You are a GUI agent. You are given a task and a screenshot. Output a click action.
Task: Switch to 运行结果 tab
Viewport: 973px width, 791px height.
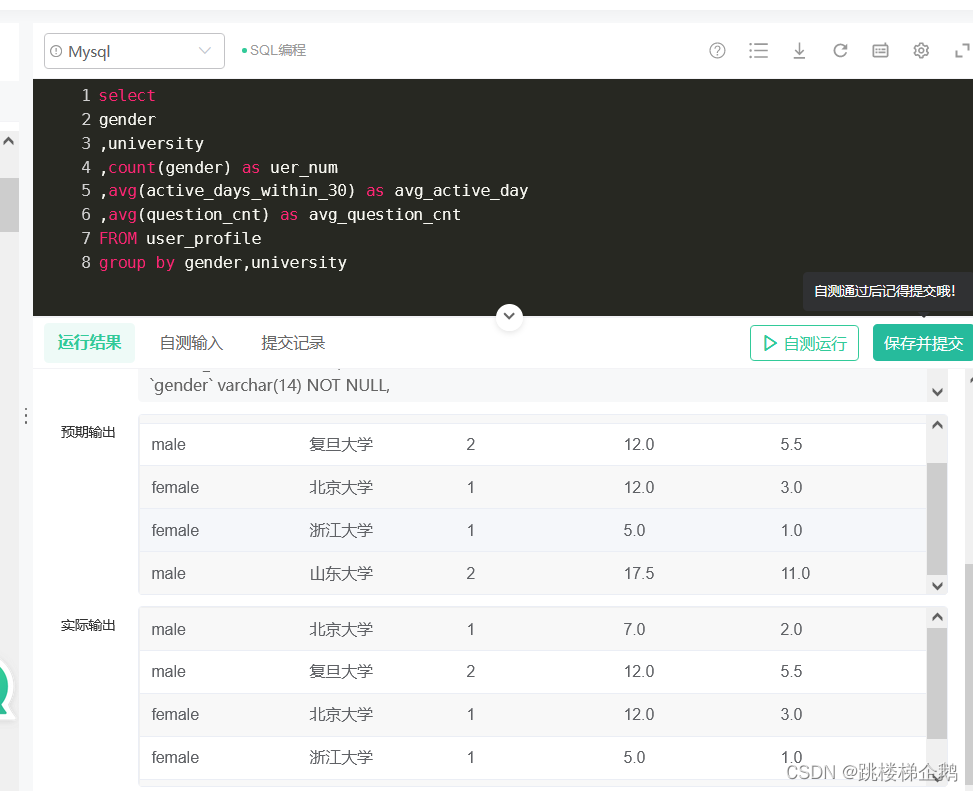click(x=89, y=342)
